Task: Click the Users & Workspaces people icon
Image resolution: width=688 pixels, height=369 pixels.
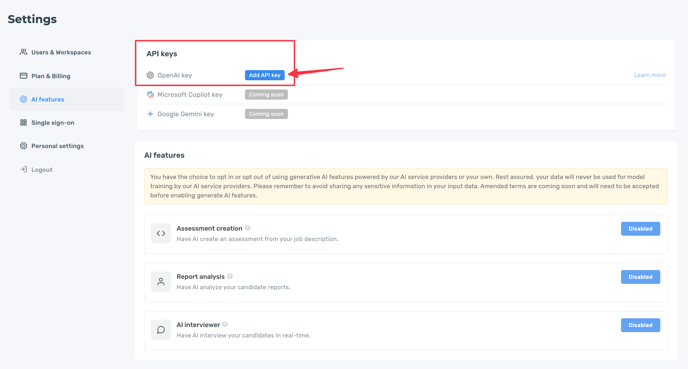Action: pos(23,52)
